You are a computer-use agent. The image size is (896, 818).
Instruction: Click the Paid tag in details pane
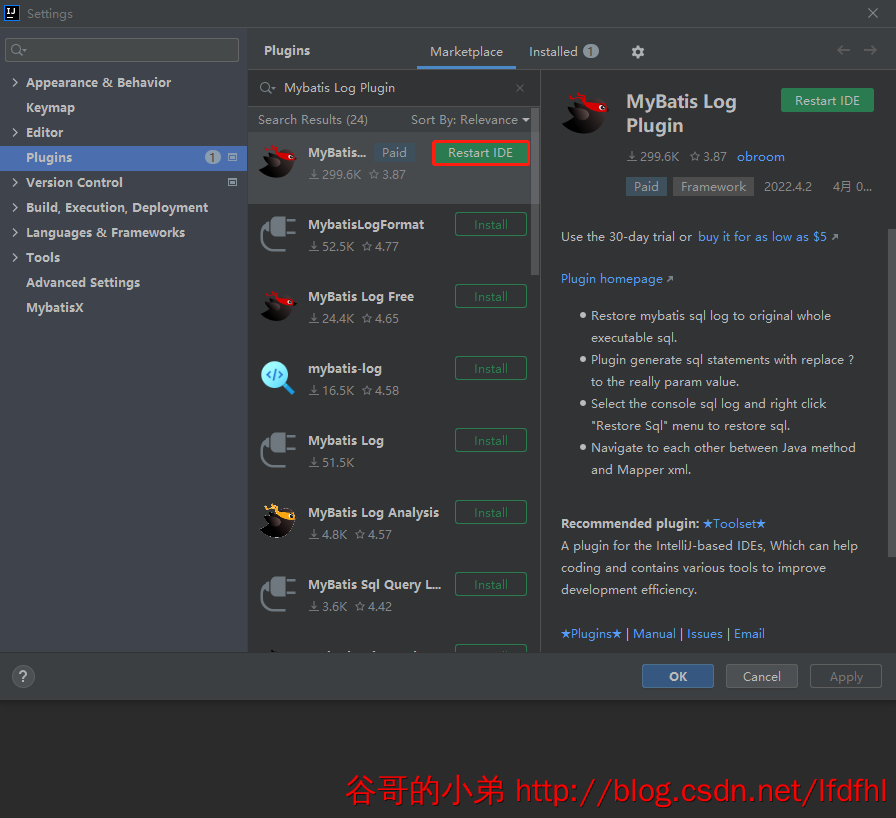[x=646, y=187]
